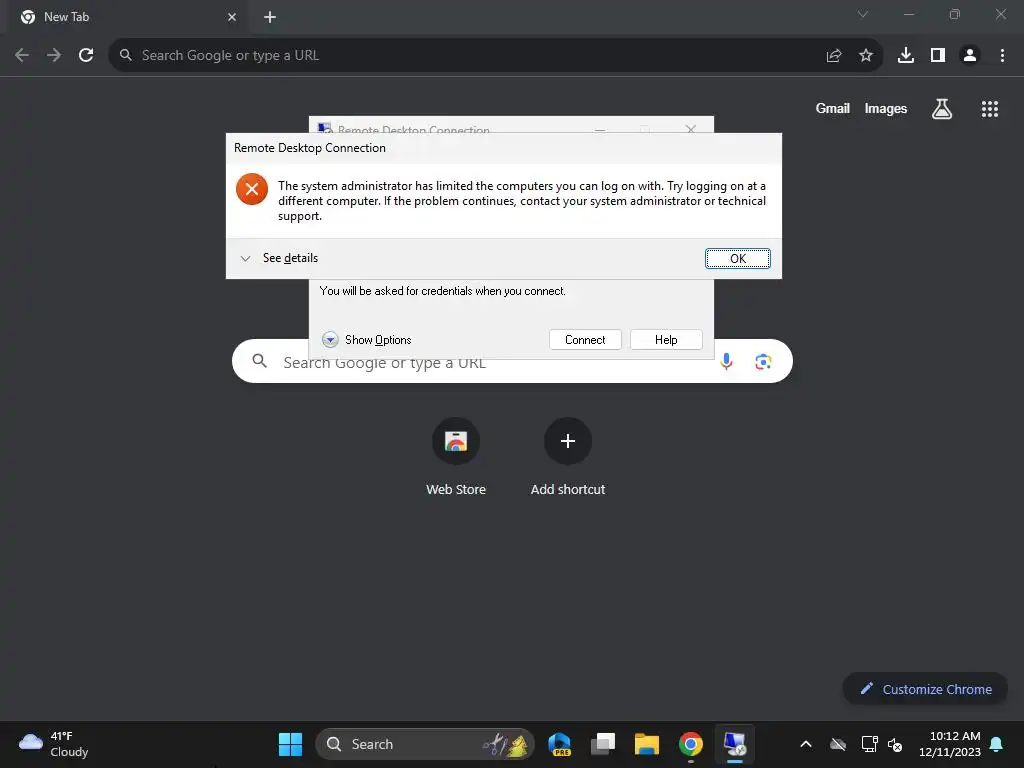Click network display tray icon
This screenshot has width=1024, height=768.
pos(869,744)
